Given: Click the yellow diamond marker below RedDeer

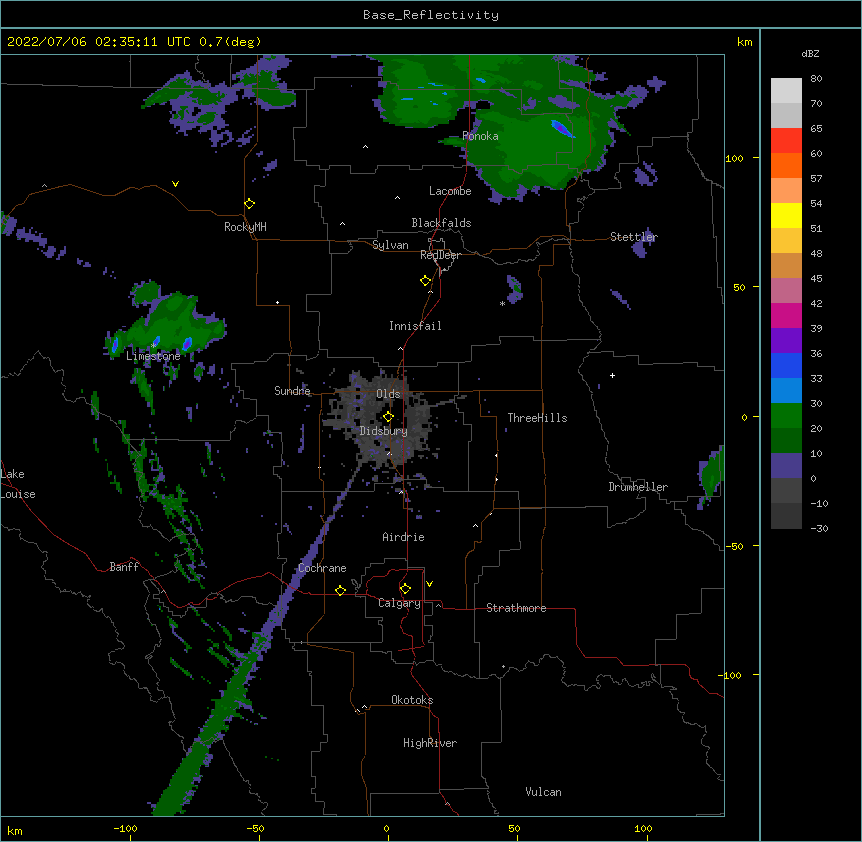Looking at the screenshot, I should pyautogui.click(x=426, y=281).
